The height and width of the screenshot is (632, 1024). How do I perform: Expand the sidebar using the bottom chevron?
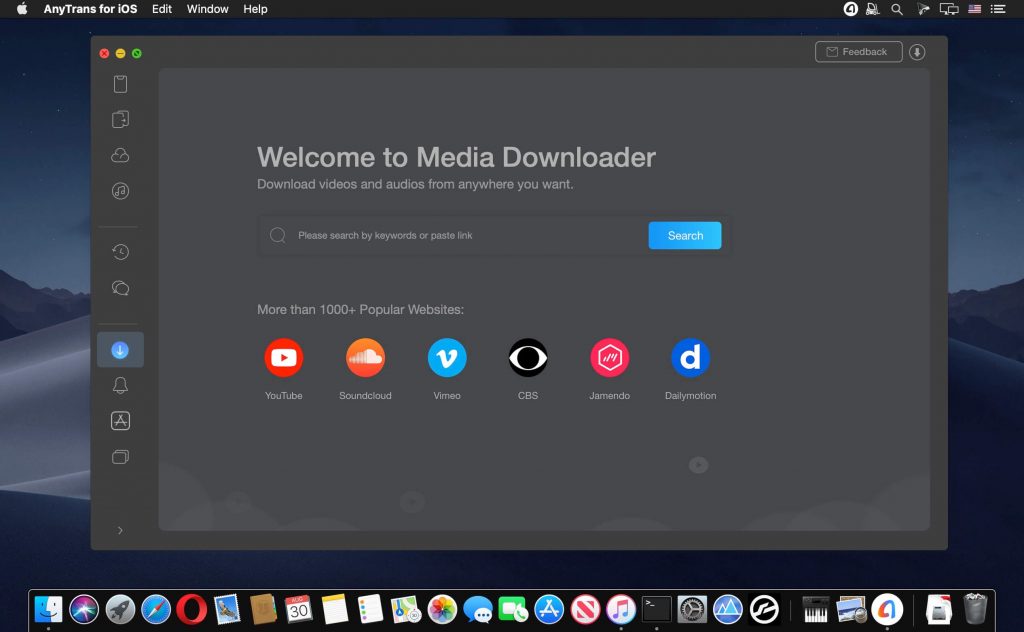120,530
